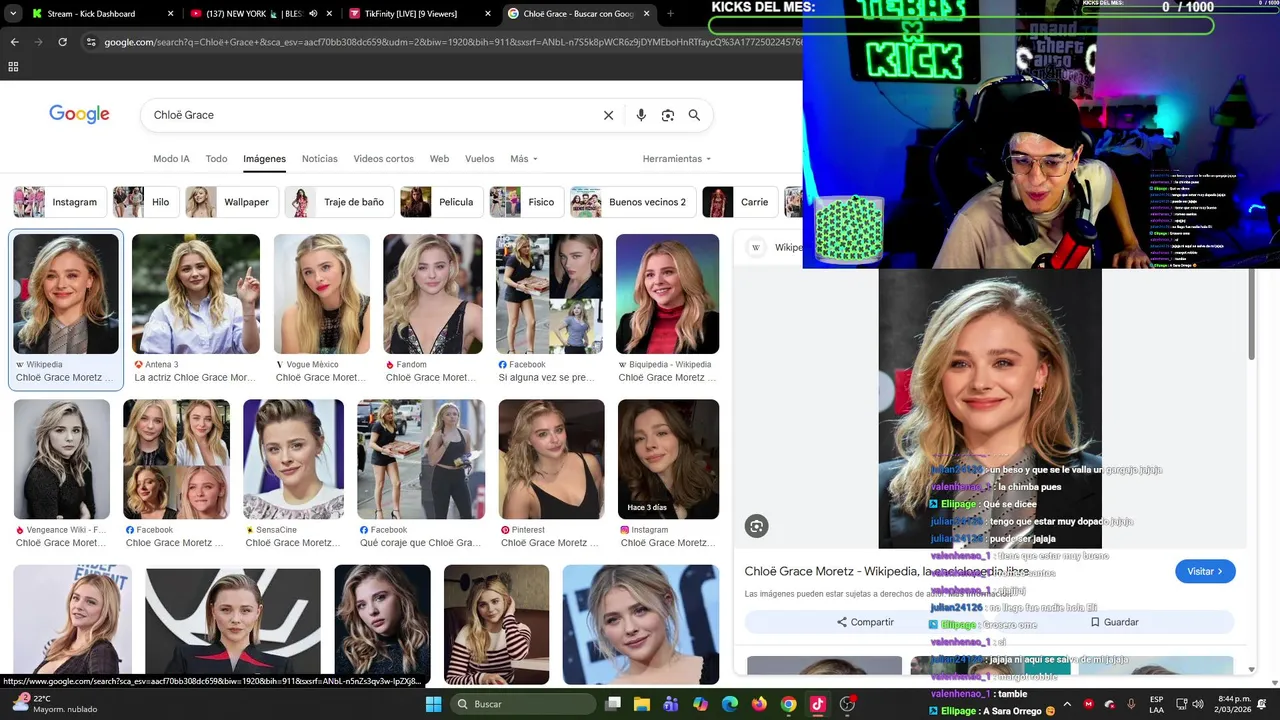The image size is (1280, 720).
Task: Click Compartir in the preview panel
Action: coord(866,622)
